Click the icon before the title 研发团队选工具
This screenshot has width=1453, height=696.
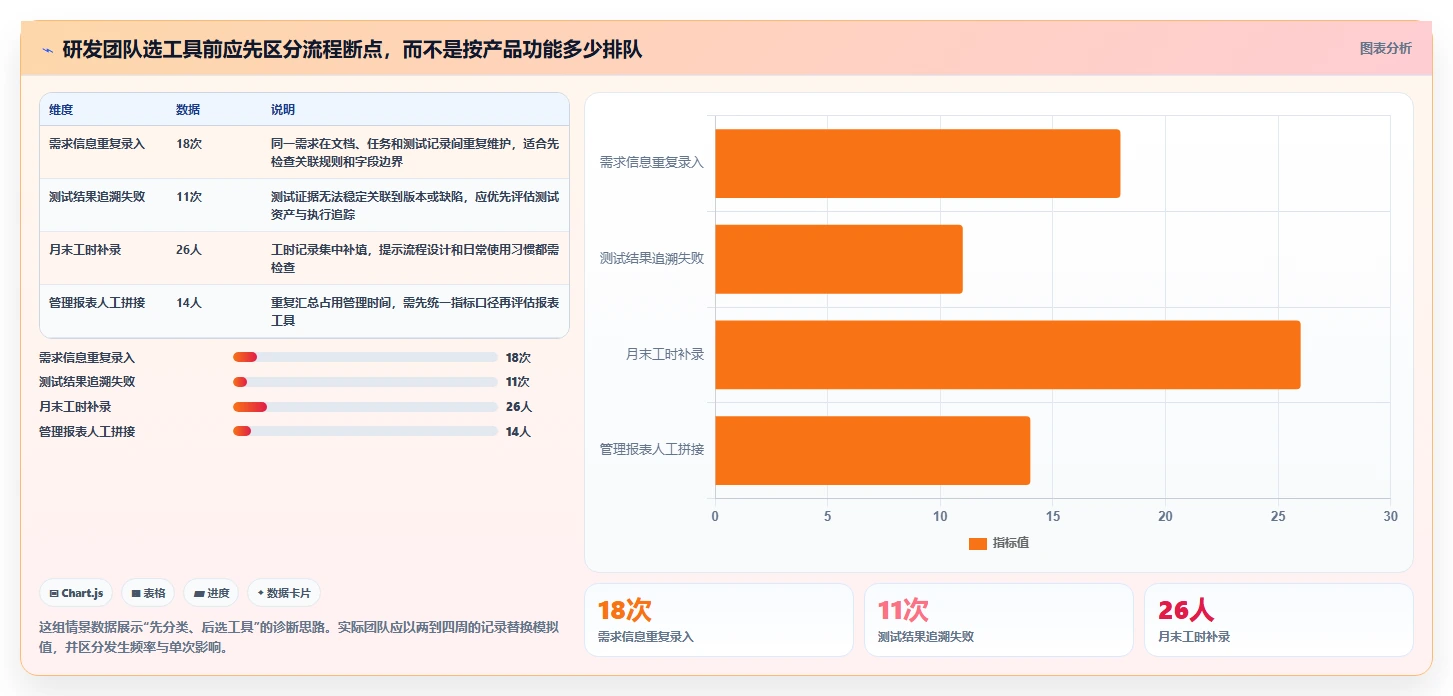(47, 49)
